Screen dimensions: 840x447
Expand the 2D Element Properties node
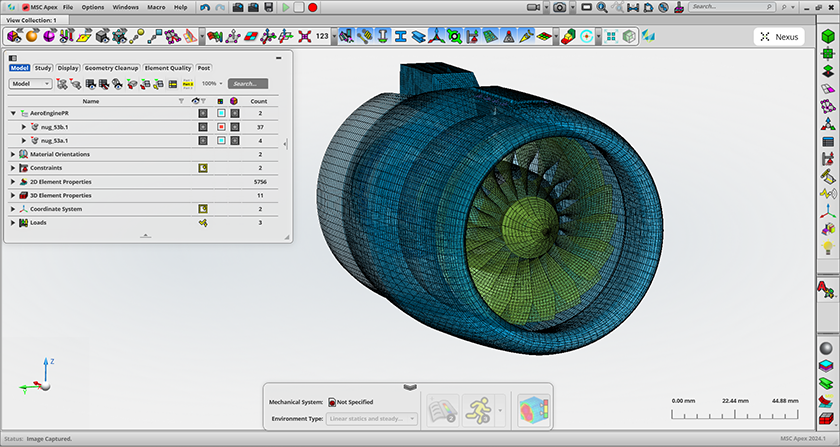click(12, 182)
